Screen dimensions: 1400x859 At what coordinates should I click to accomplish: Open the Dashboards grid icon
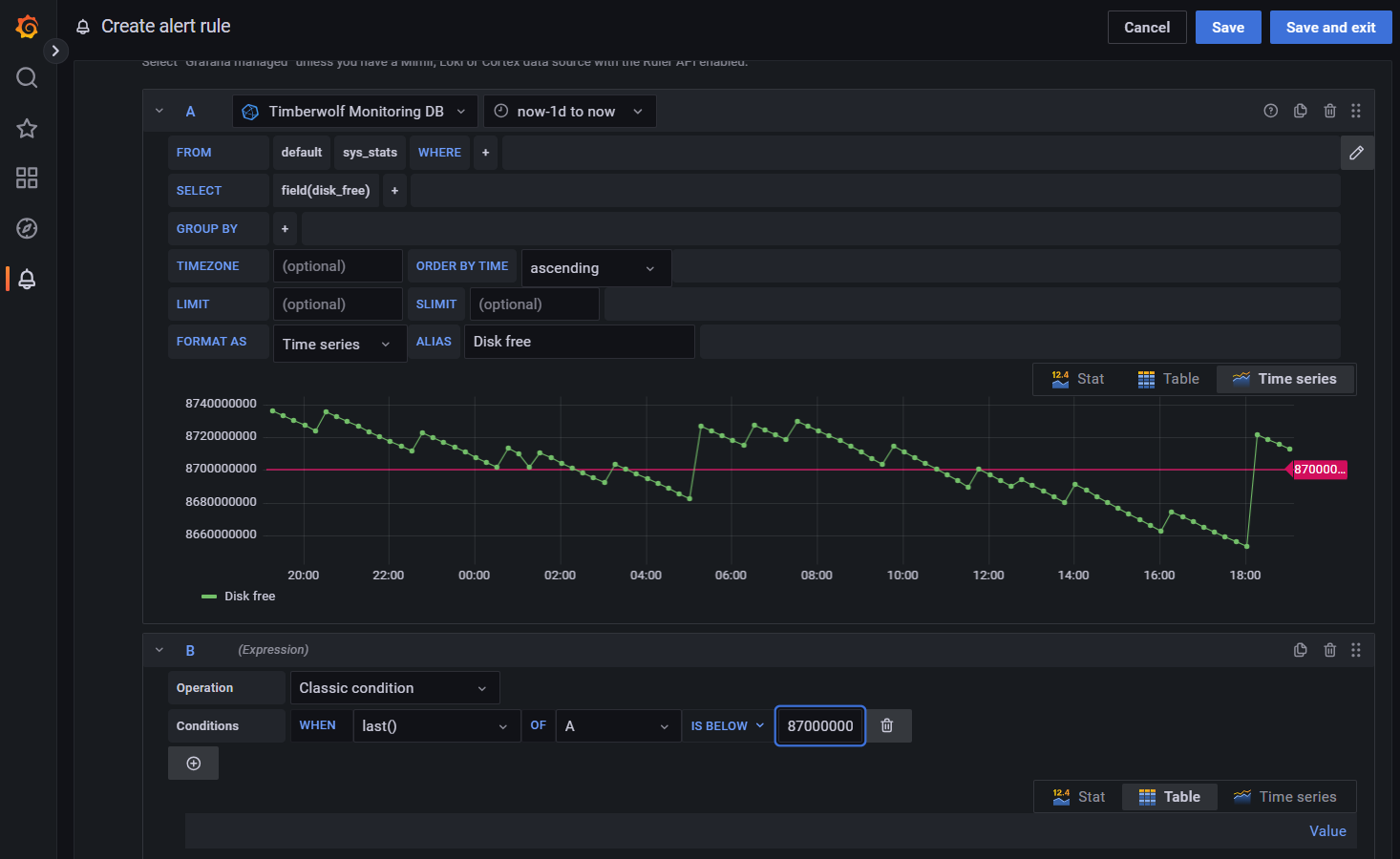tap(27, 178)
